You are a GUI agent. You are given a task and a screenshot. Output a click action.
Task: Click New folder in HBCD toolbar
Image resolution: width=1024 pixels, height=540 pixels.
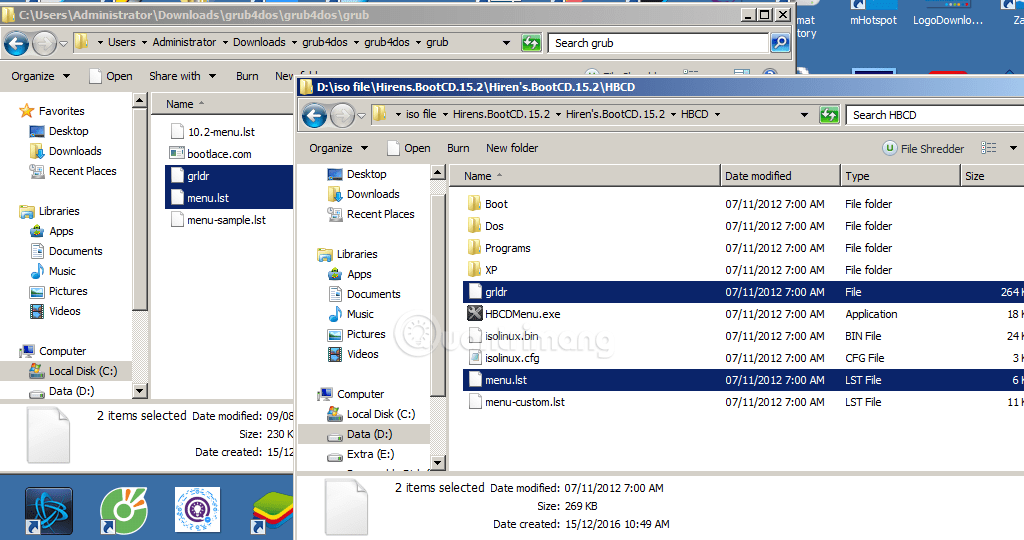(512, 148)
